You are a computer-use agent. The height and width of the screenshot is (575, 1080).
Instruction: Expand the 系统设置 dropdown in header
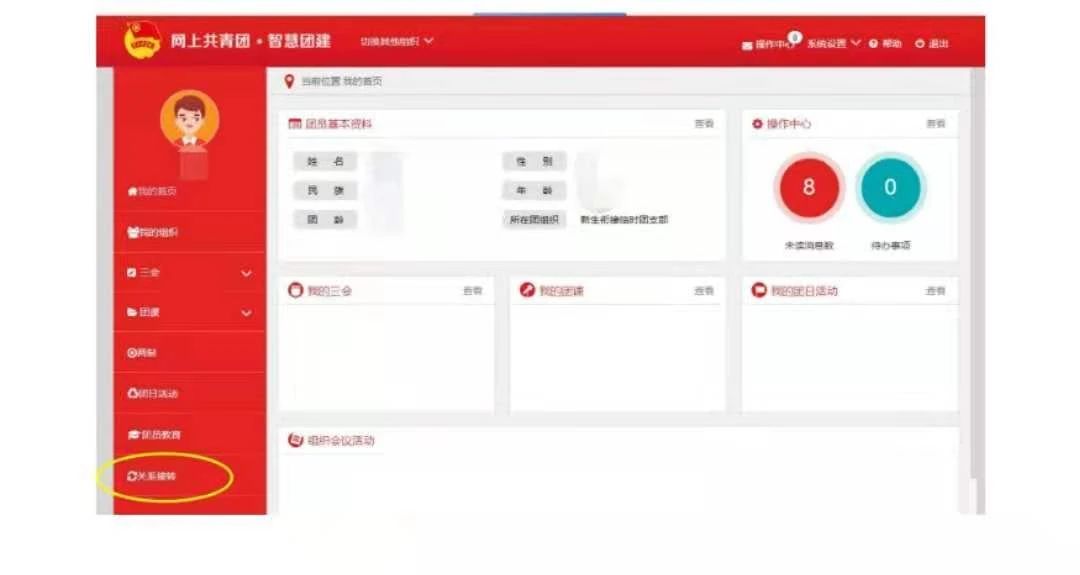(833, 43)
